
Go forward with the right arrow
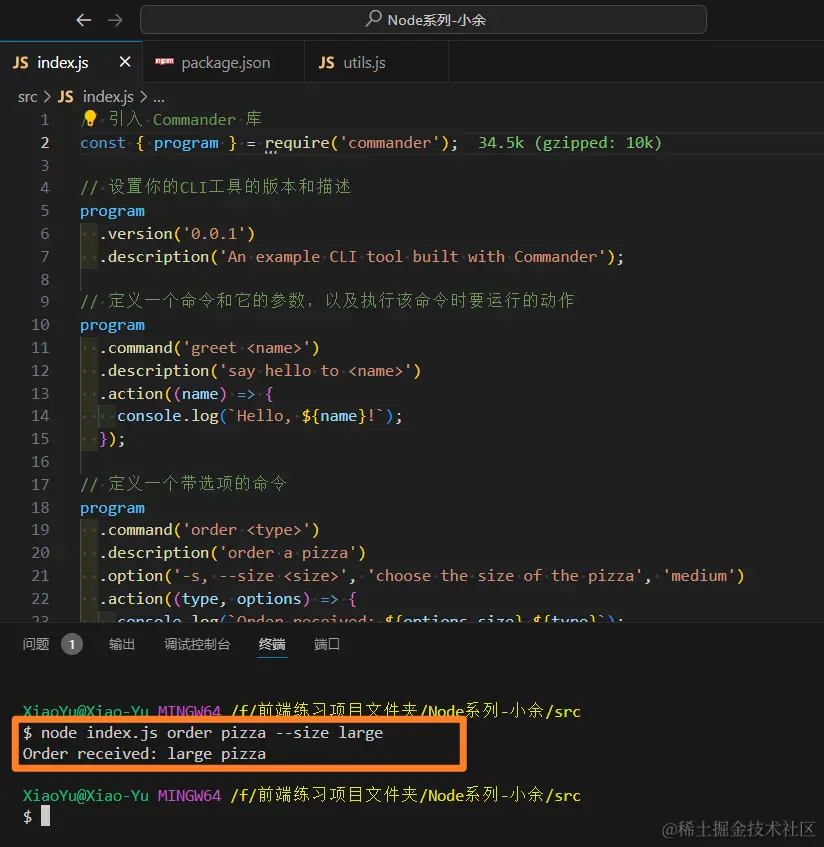tap(115, 21)
